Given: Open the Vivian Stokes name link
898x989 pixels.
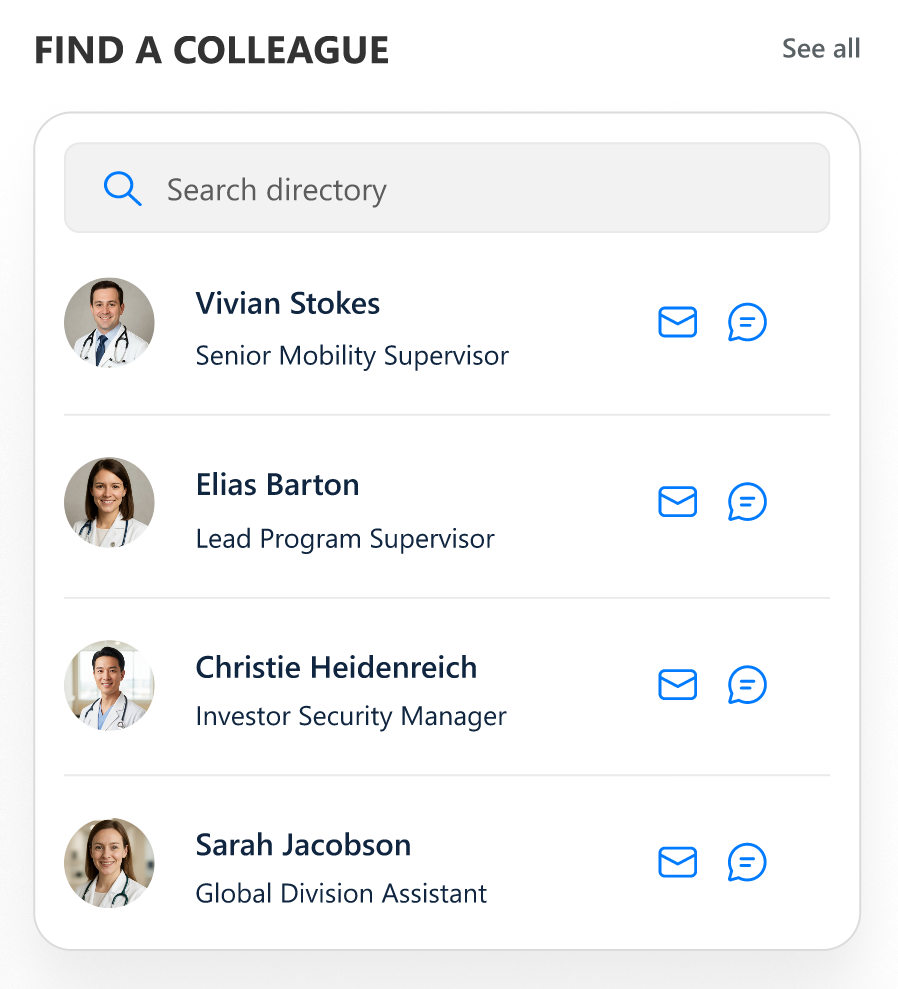Looking at the screenshot, I should pos(287,303).
